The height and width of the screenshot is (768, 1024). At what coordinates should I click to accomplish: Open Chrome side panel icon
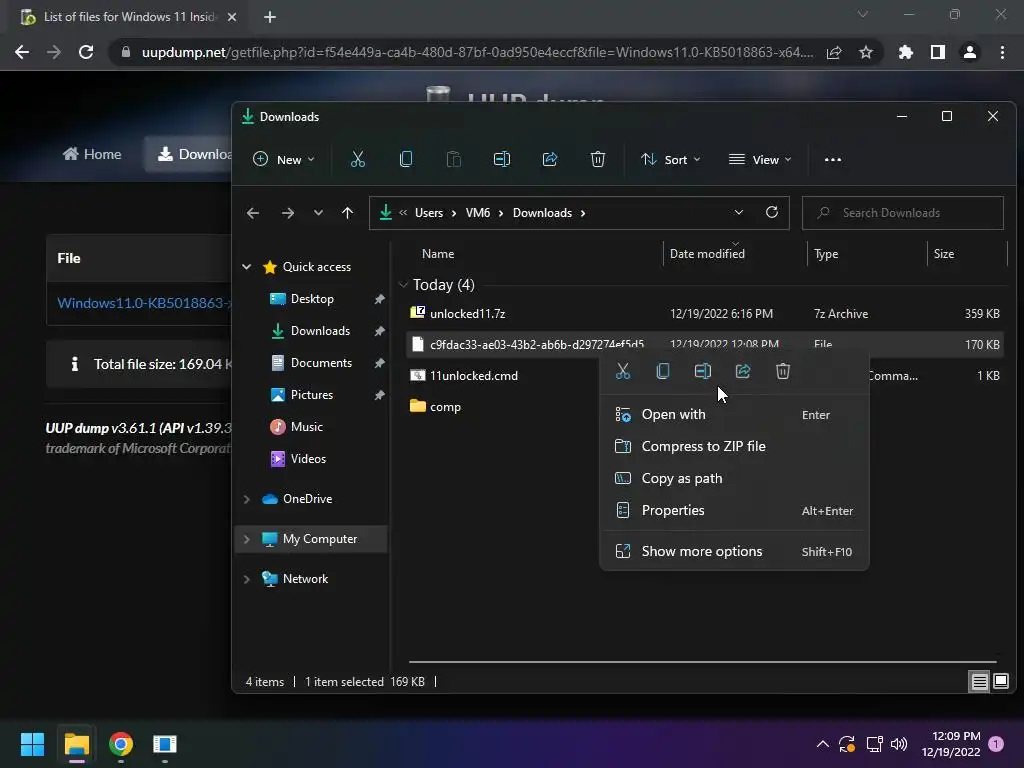pyautogui.click(x=937, y=52)
